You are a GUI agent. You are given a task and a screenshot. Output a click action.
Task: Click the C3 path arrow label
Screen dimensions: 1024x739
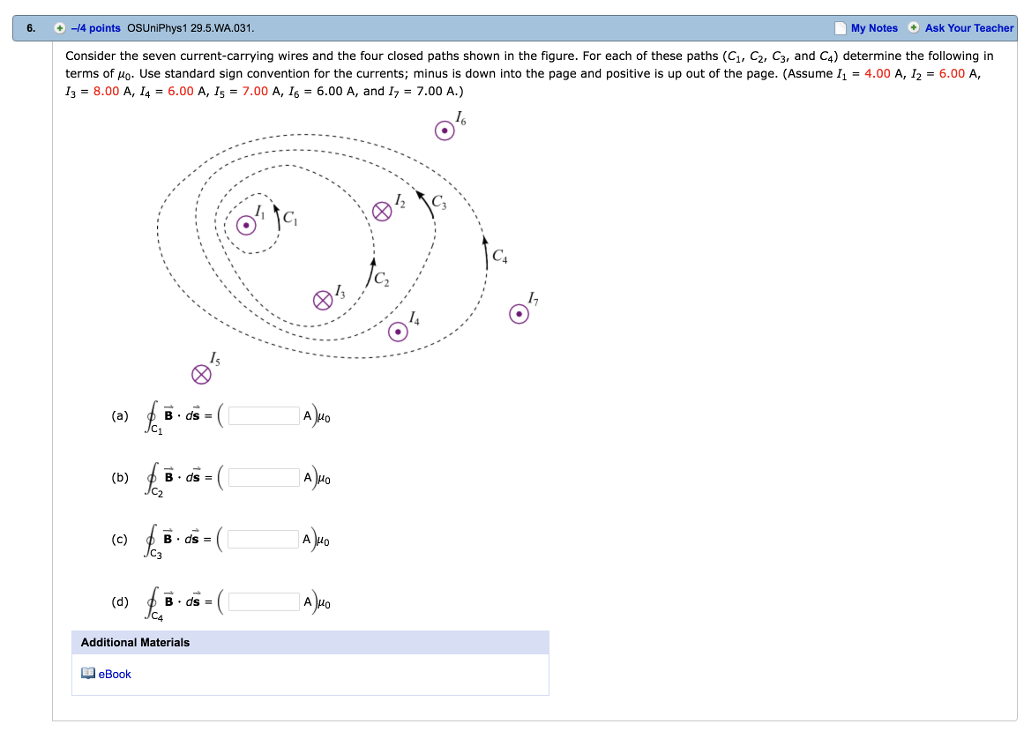[x=439, y=202]
